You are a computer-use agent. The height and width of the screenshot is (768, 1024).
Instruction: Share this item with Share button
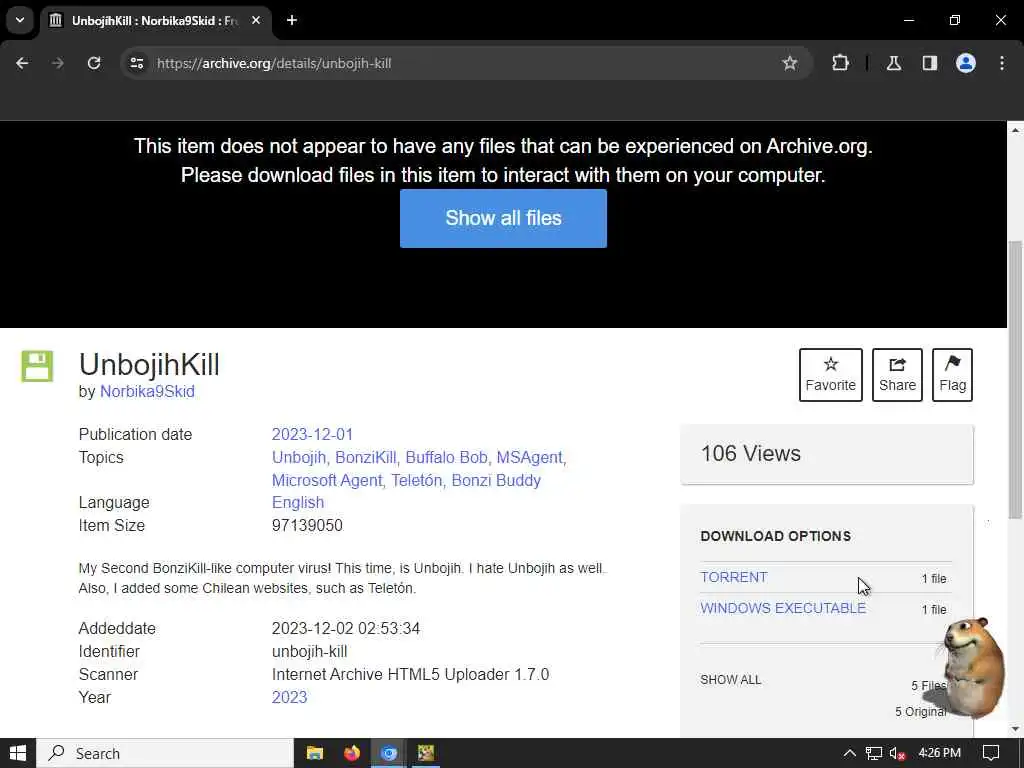(x=897, y=375)
